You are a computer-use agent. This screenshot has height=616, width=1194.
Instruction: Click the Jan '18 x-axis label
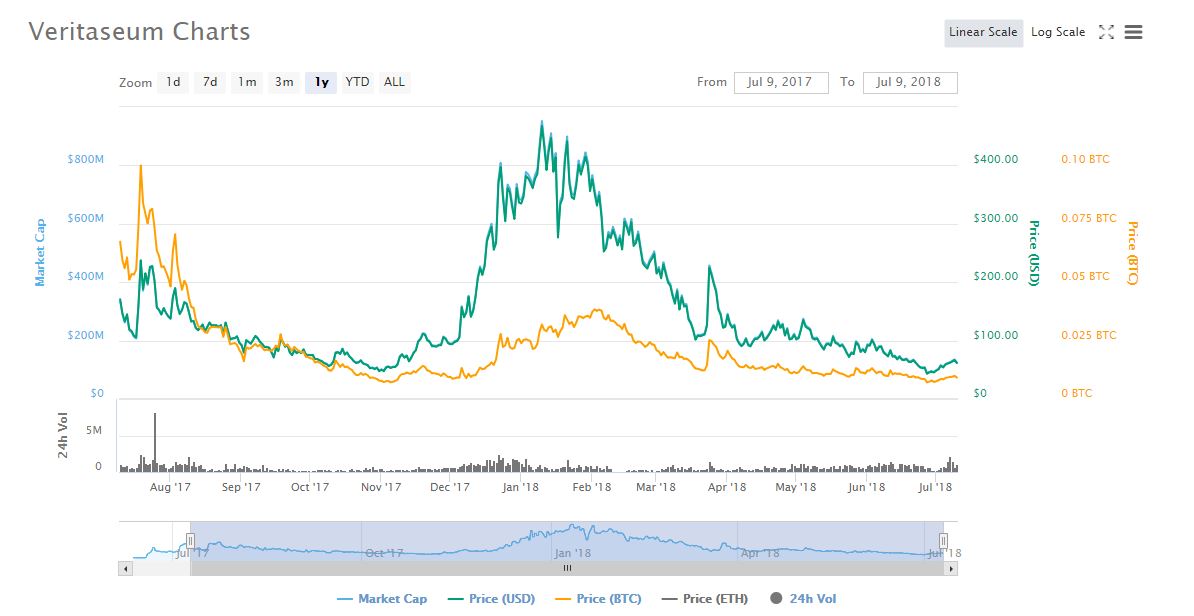pyautogui.click(x=521, y=487)
